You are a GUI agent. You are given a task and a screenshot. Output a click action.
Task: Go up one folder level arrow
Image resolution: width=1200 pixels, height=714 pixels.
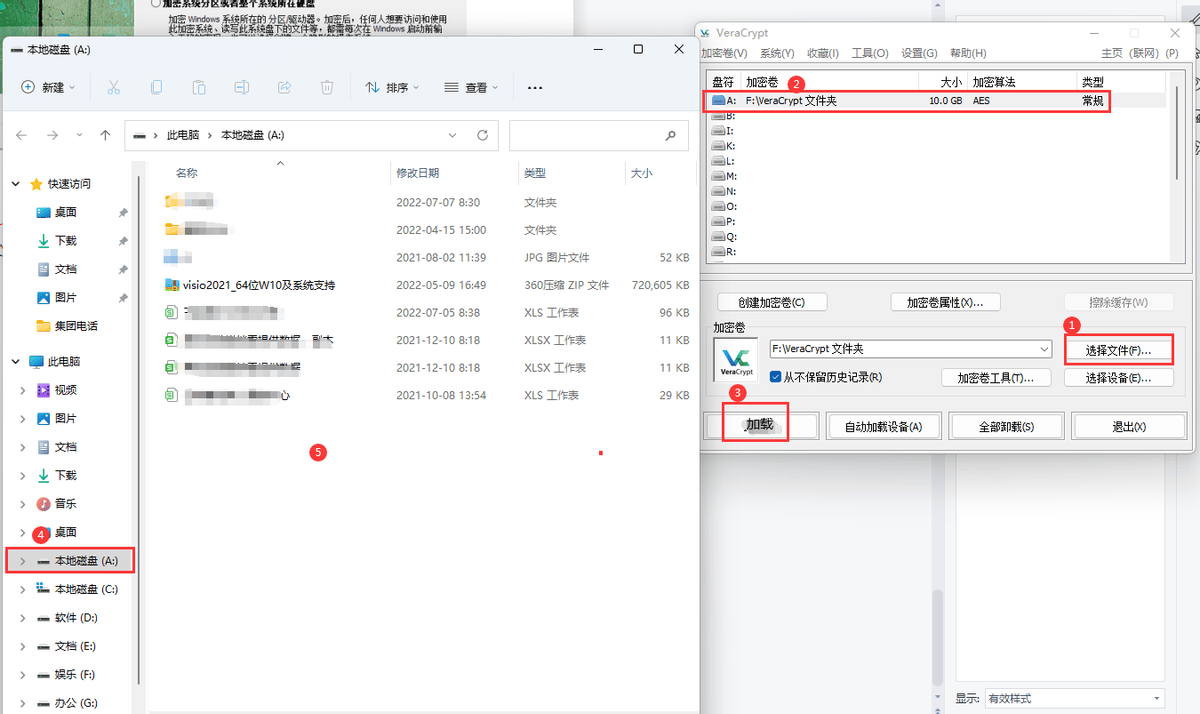105,135
